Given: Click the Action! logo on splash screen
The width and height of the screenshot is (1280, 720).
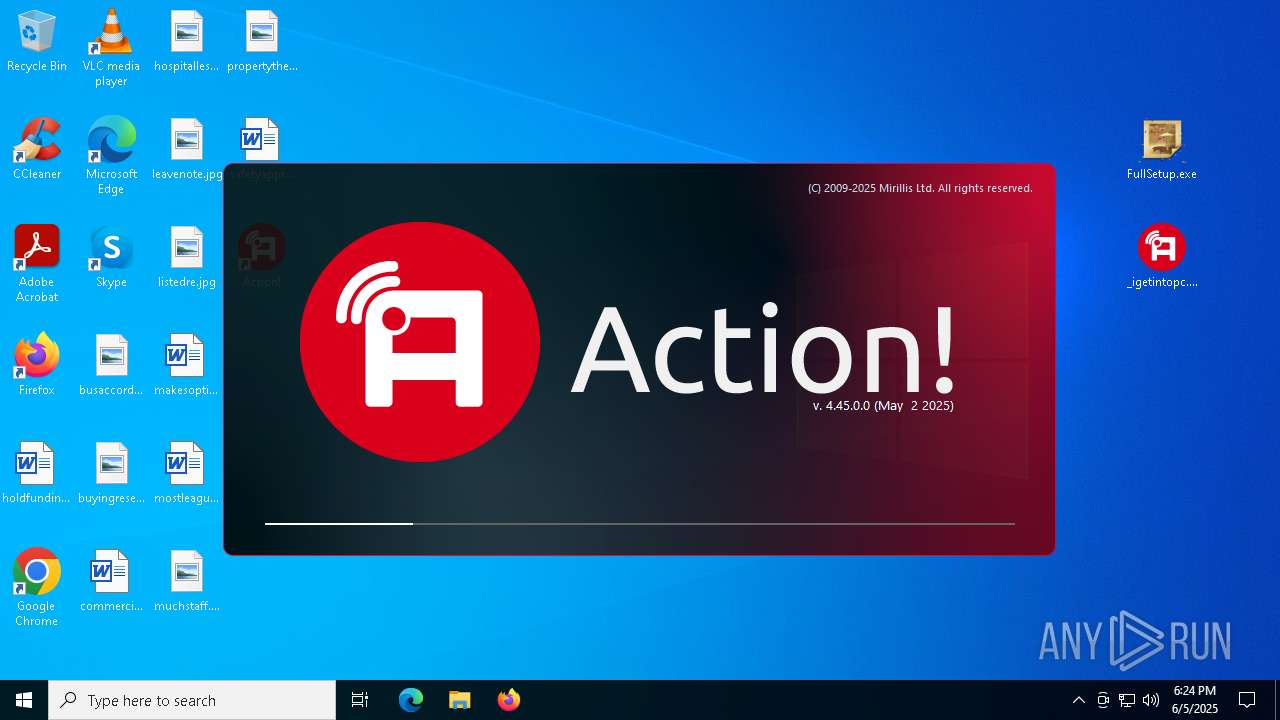Looking at the screenshot, I should click(x=420, y=342).
